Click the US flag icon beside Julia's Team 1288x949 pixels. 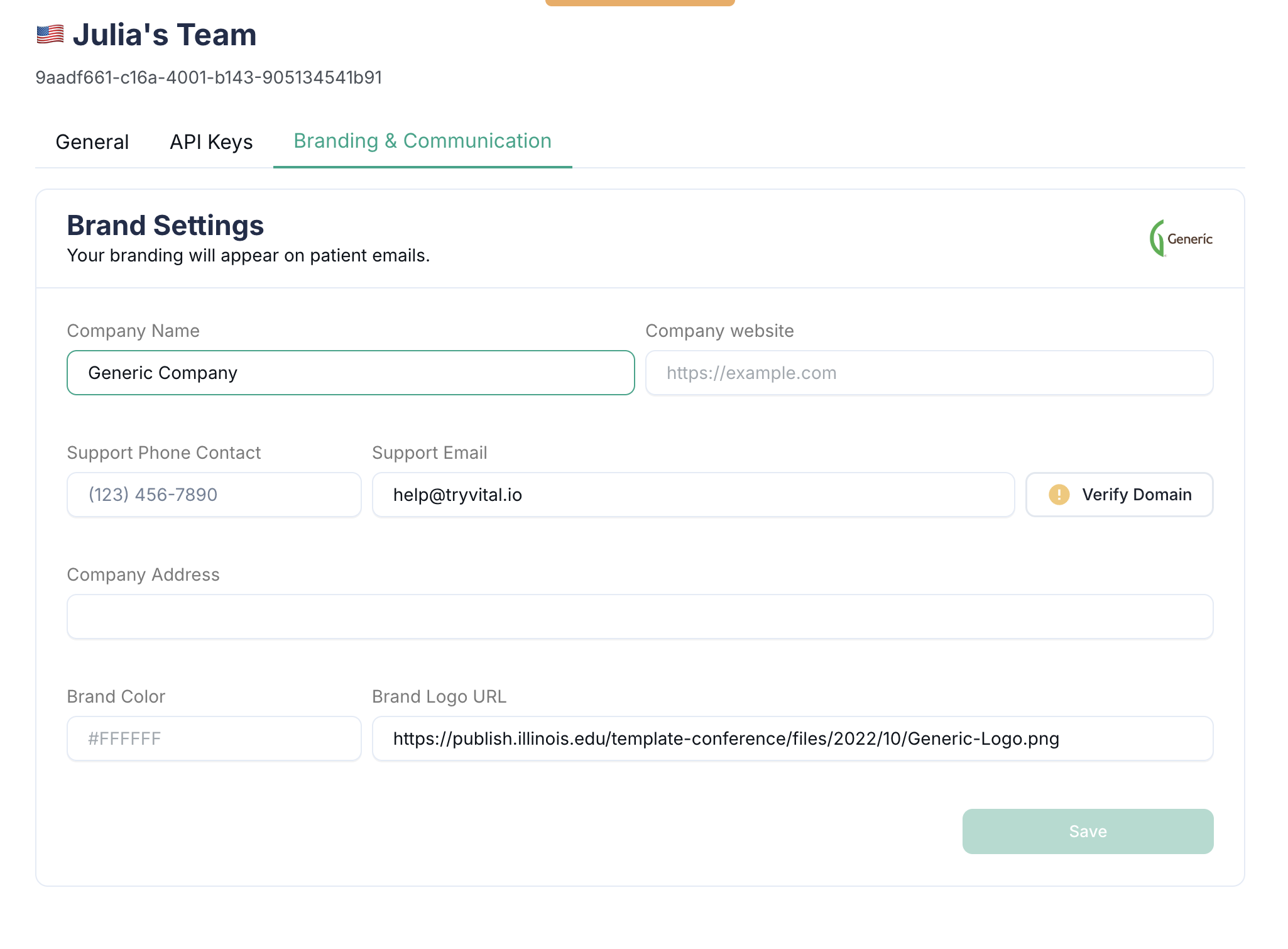pyautogui.click(x=50, y=35)
